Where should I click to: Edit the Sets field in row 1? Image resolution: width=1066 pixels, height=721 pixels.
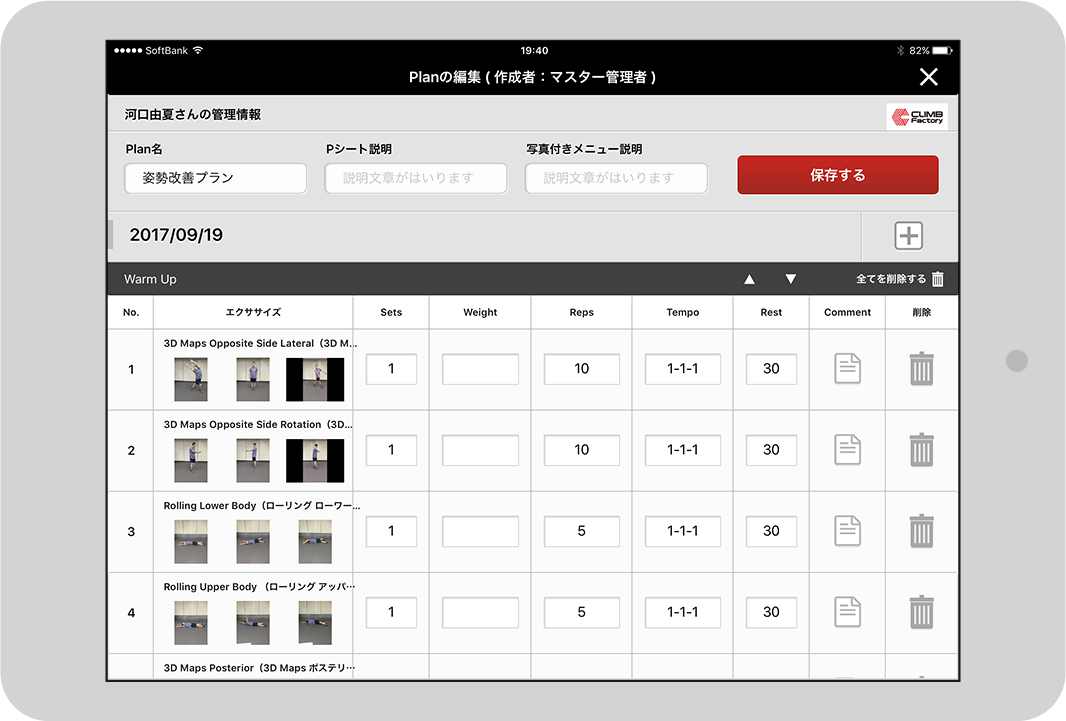click(x=391, y=369)
